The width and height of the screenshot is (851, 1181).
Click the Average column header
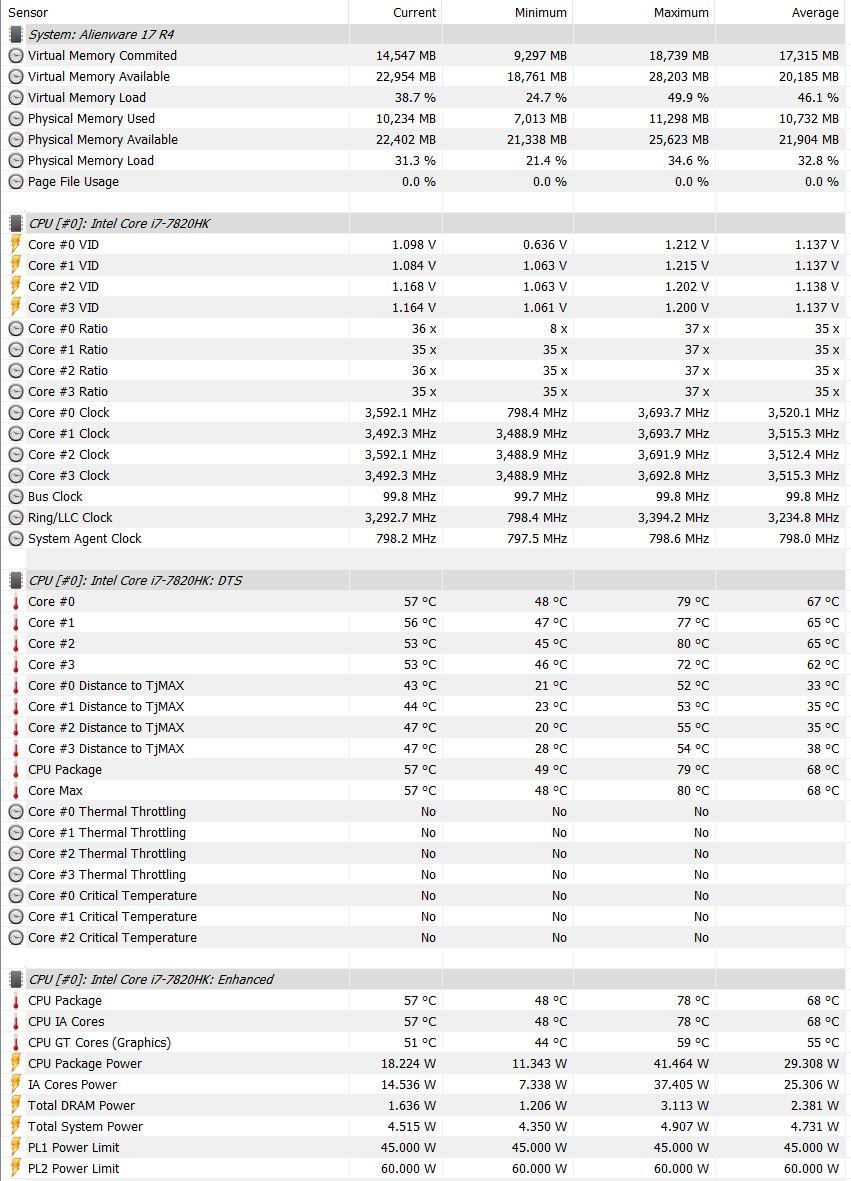tap(815, 12)
